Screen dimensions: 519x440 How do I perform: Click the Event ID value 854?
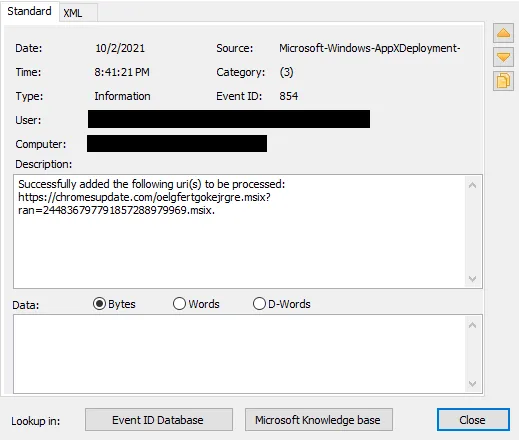pyautogui.click(x=289, y=96)
